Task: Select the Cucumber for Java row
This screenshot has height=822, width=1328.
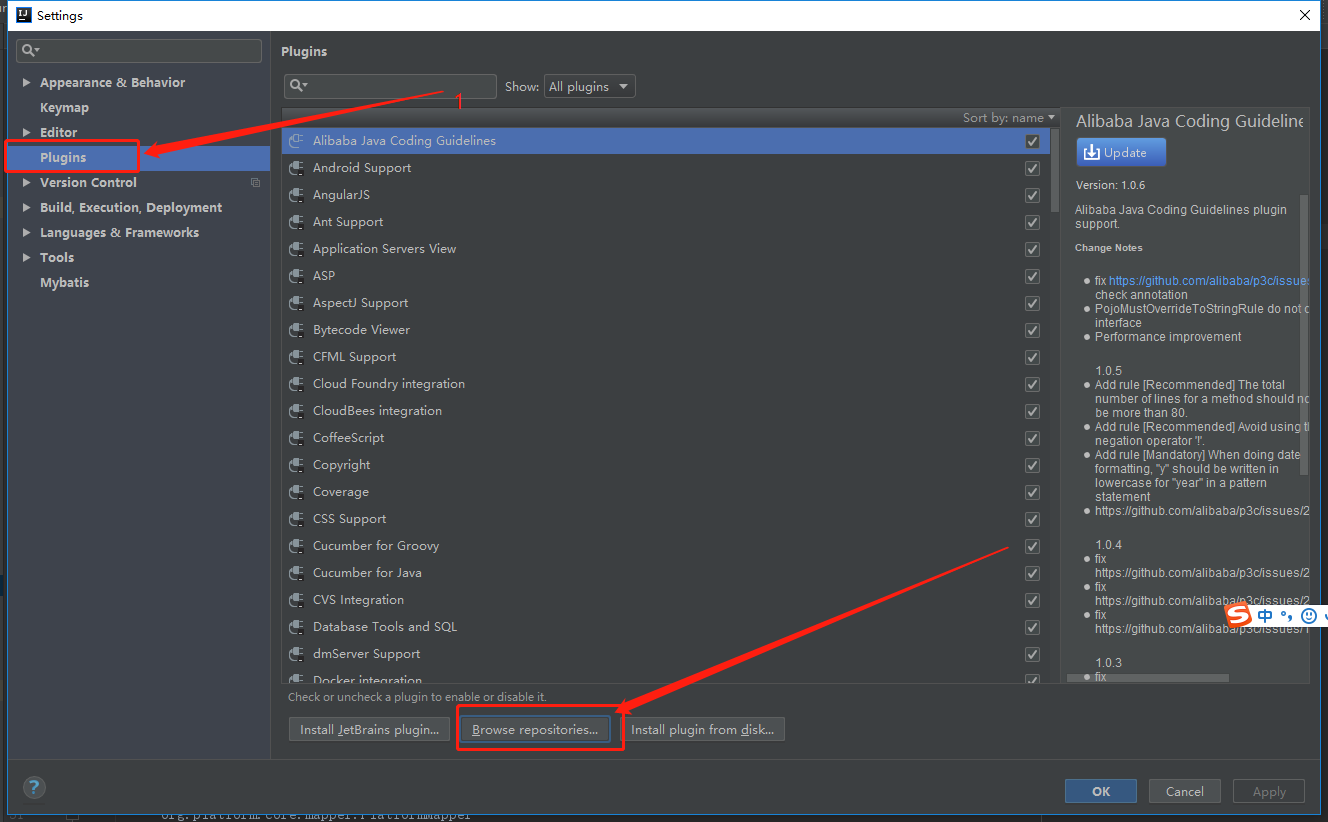Action: [665, 573]
